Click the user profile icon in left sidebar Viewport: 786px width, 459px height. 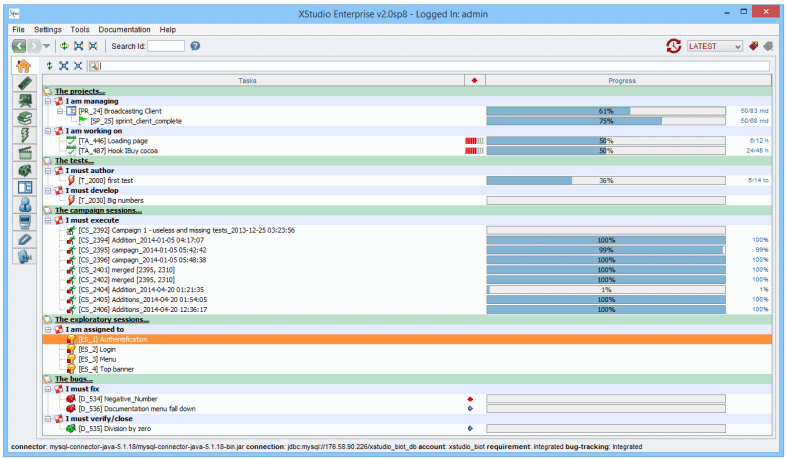tap(25, 203)
